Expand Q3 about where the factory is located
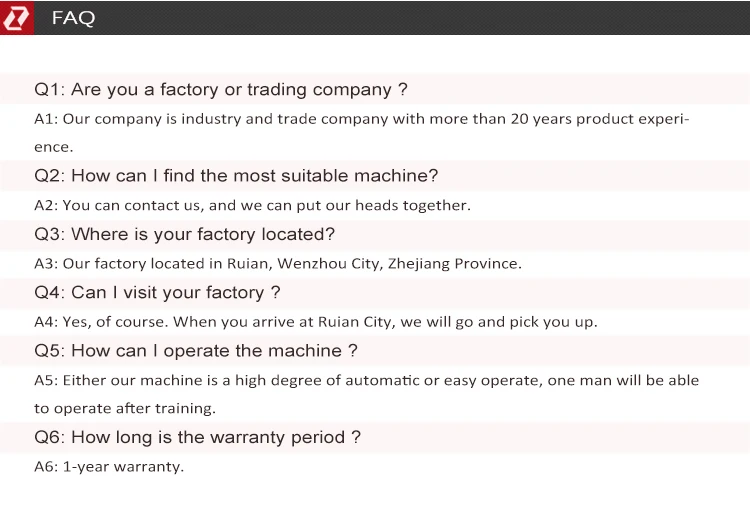Screen dimensions: 750x509 (185, 234)
